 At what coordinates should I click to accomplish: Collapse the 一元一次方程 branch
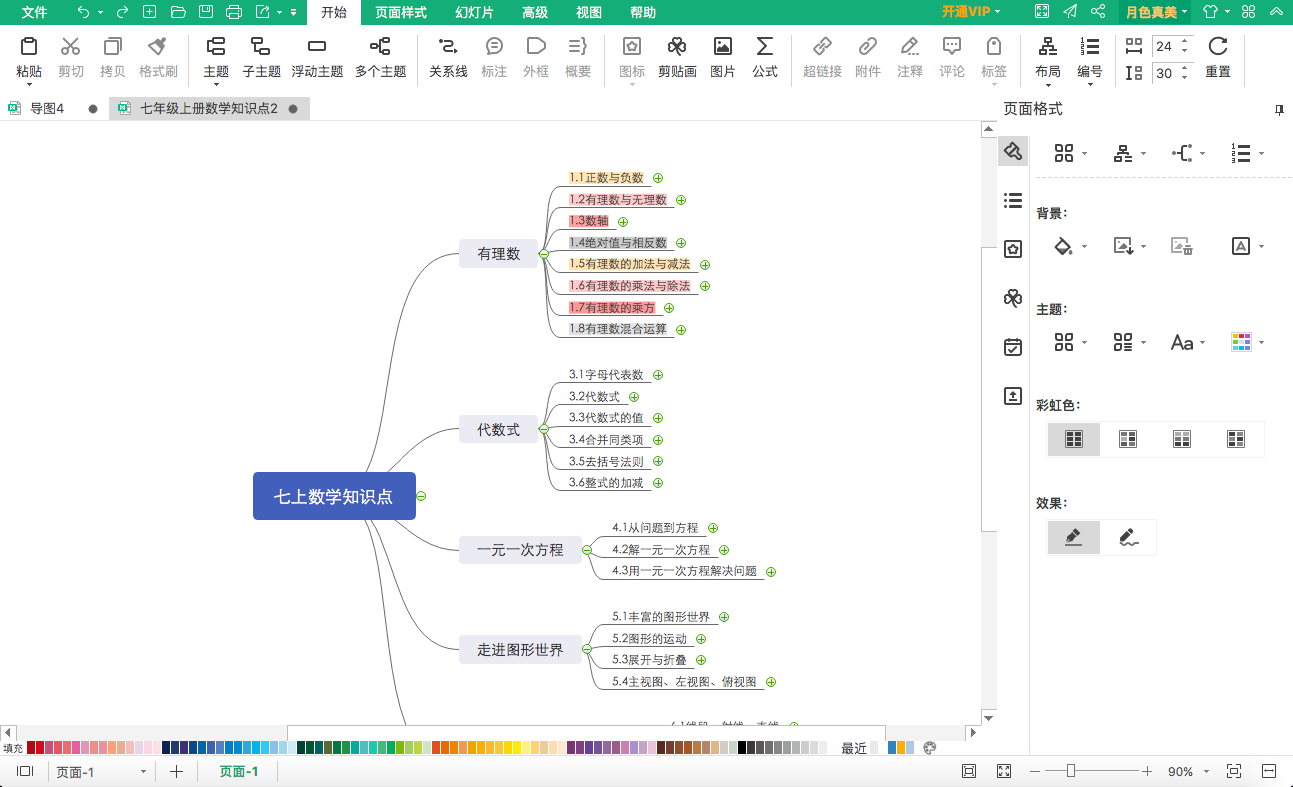click(587, 550)
